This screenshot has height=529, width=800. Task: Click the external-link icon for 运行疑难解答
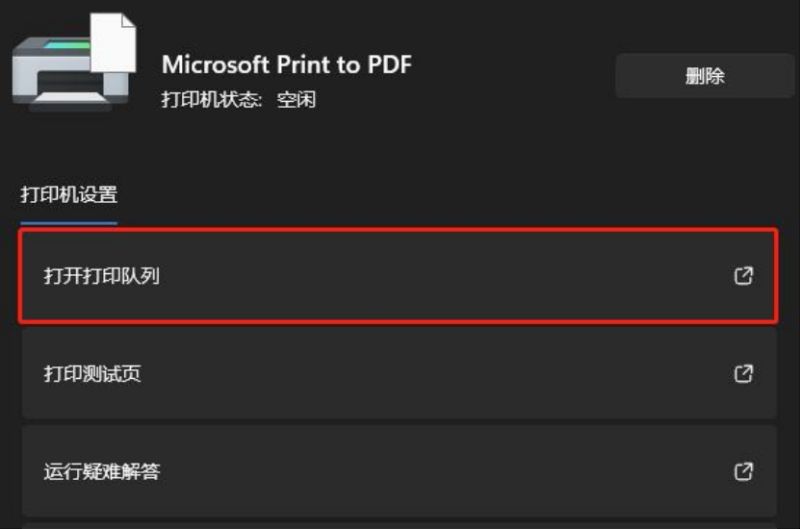pyautogui.click(x=743, y=471)
